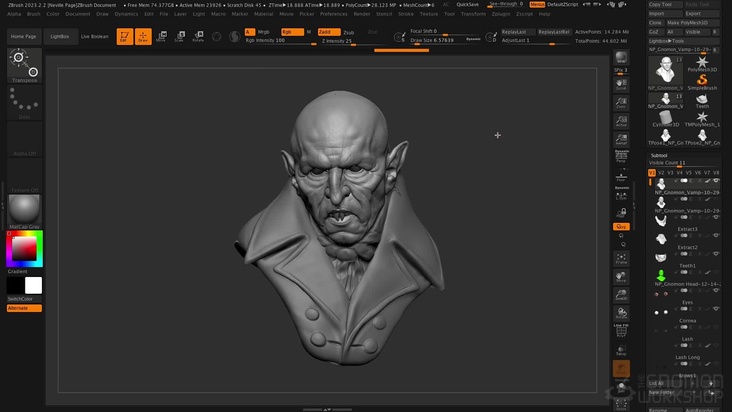This screenshot has height=412, width=732.
Task: Pick a color from the color picker square
Action: (x=24, y=248)
